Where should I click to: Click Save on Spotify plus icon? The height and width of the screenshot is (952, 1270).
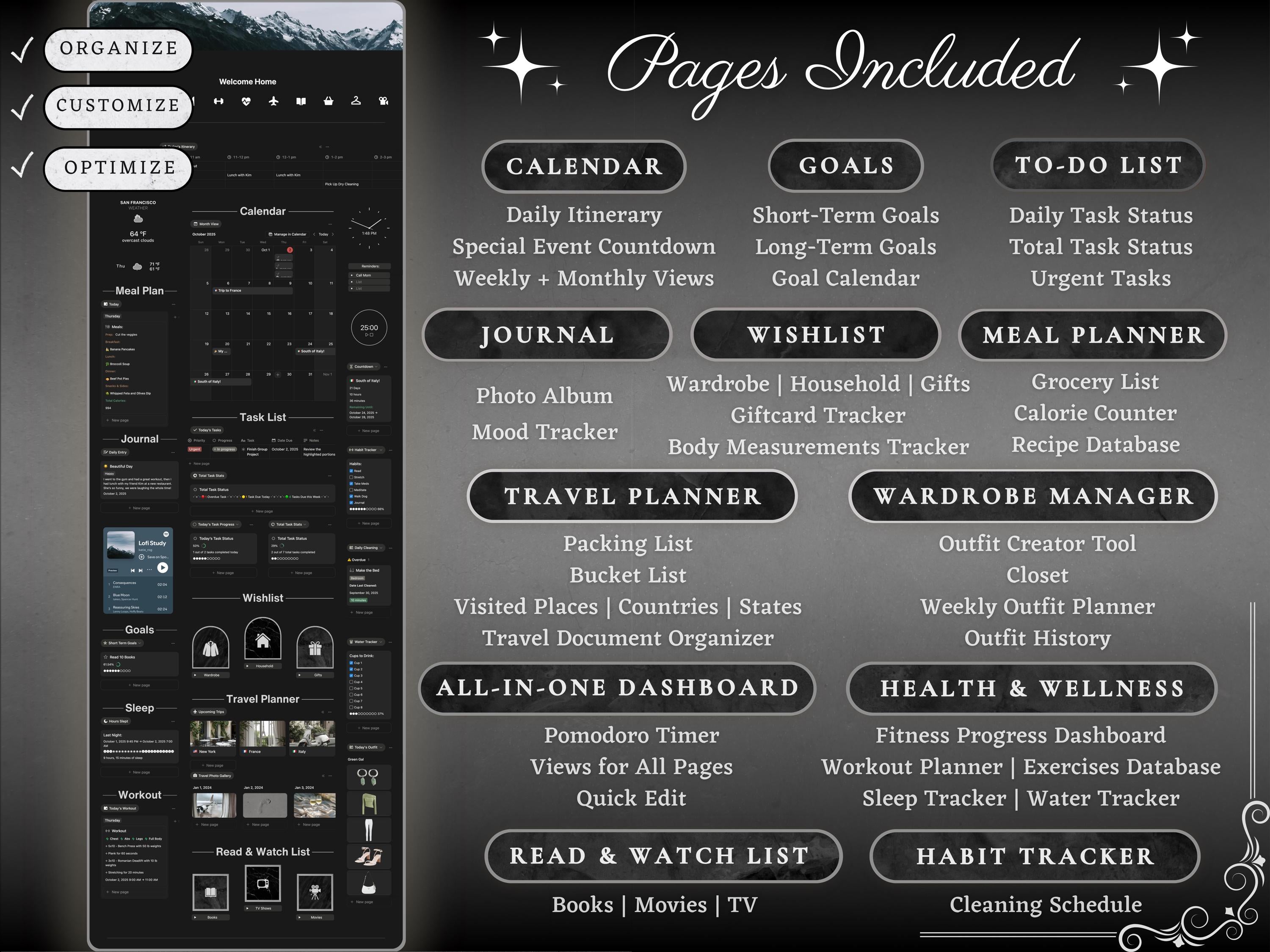[x=141, y=557]
